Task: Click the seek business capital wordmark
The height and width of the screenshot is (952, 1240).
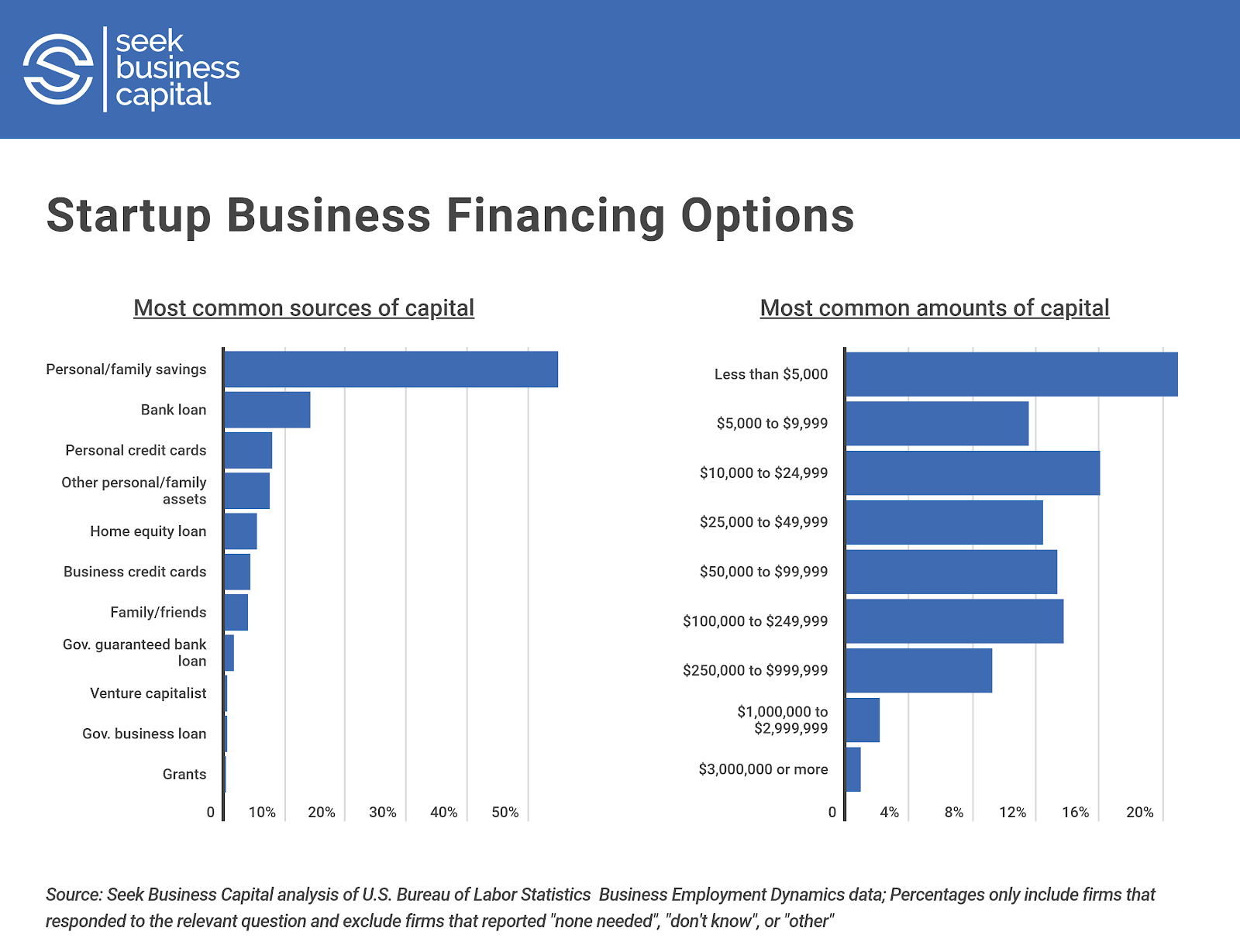Action: pos(177,69)
